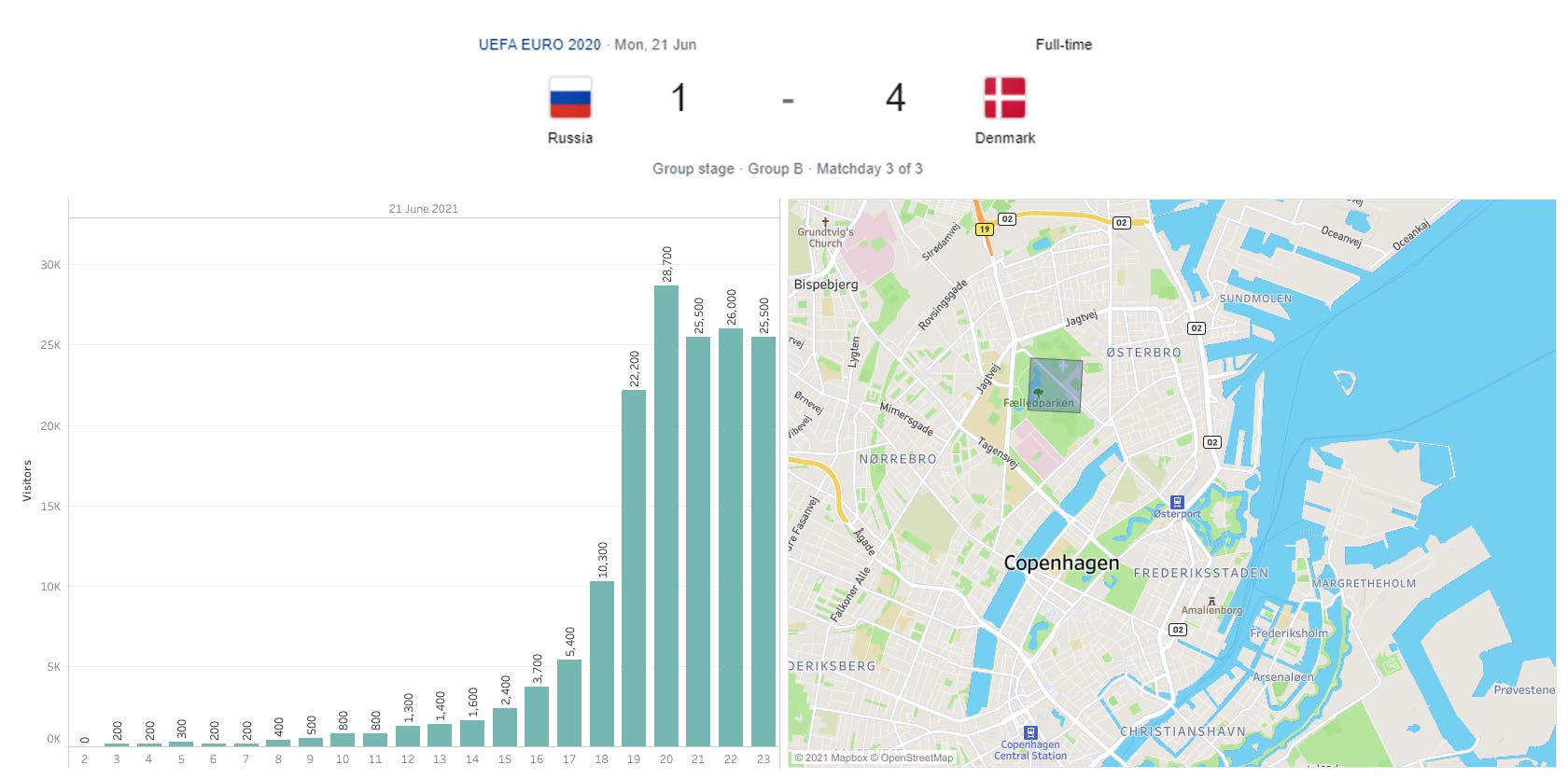Click the 02 route shield near Amalienborg

coord(1178,630)
